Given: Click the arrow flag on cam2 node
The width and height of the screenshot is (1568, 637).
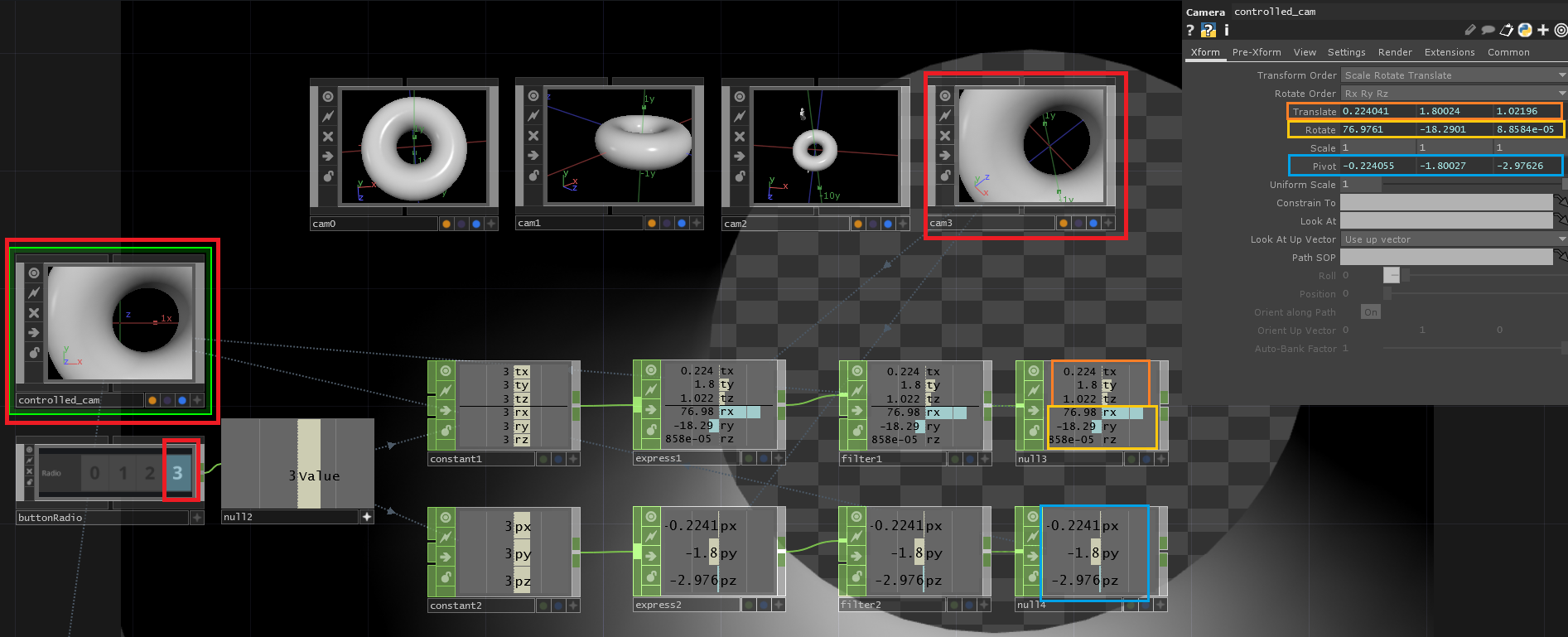Looking at the screenshot, I should (740, 156).
